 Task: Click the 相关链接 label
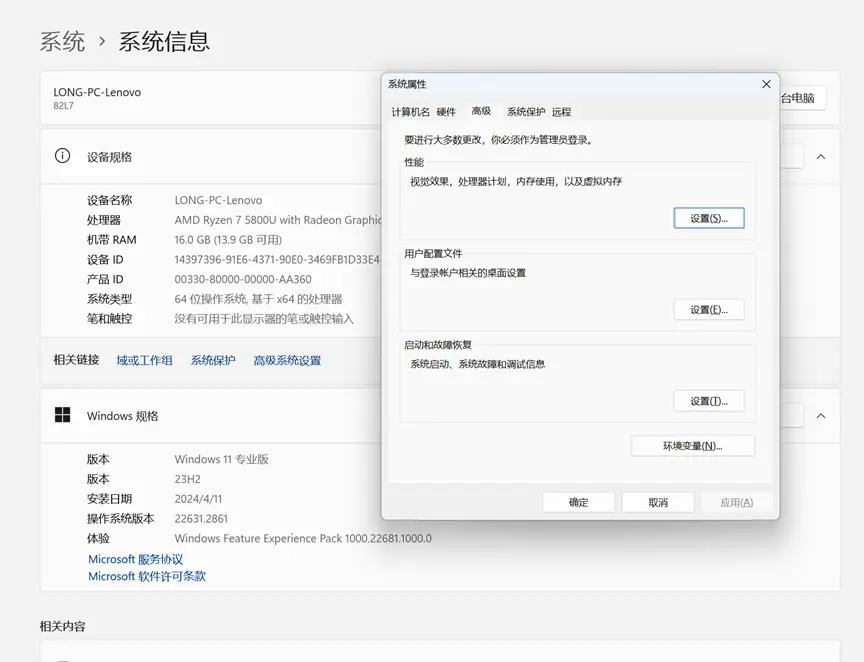click(x=76, y=360)
